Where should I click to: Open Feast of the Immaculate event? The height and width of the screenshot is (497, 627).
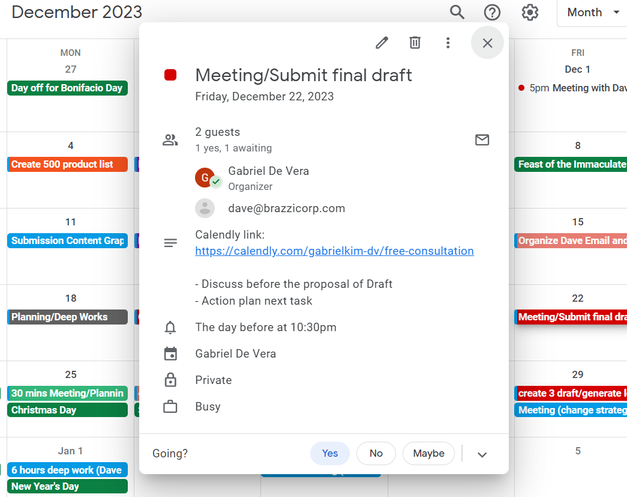[x=571, y=164]
